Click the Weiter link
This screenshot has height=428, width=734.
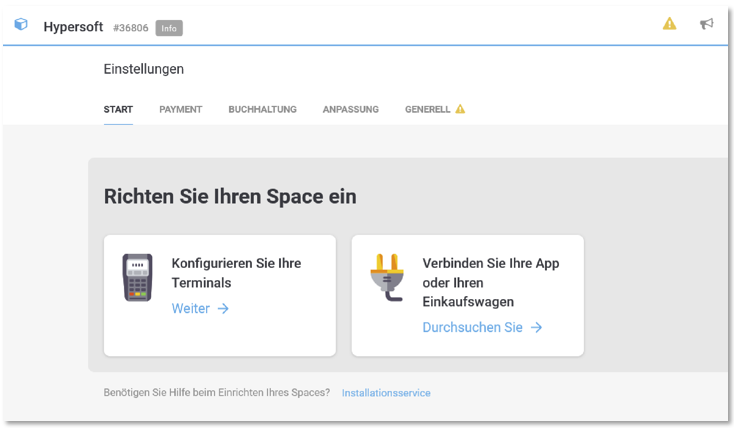click(191, 309)
